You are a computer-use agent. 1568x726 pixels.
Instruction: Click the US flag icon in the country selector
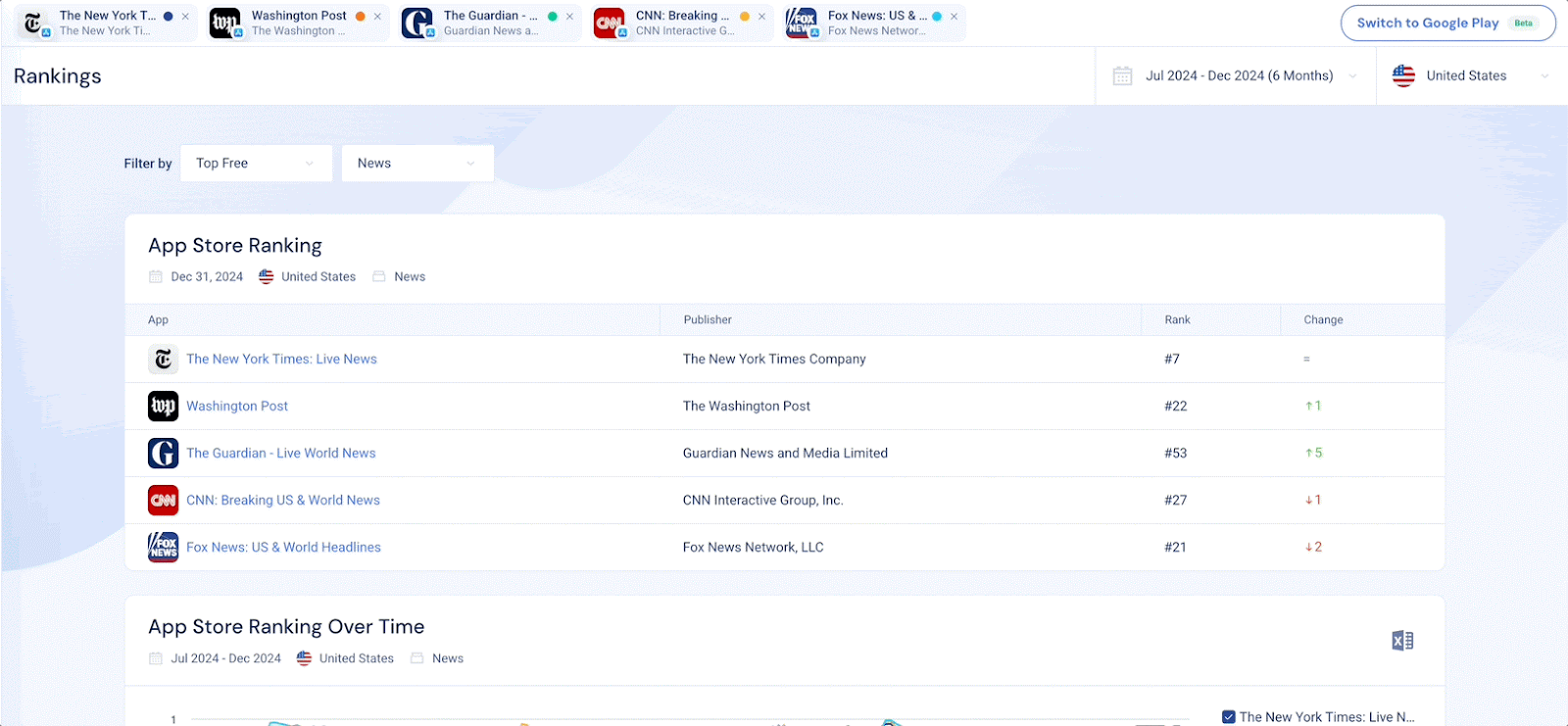[1404, 75]
